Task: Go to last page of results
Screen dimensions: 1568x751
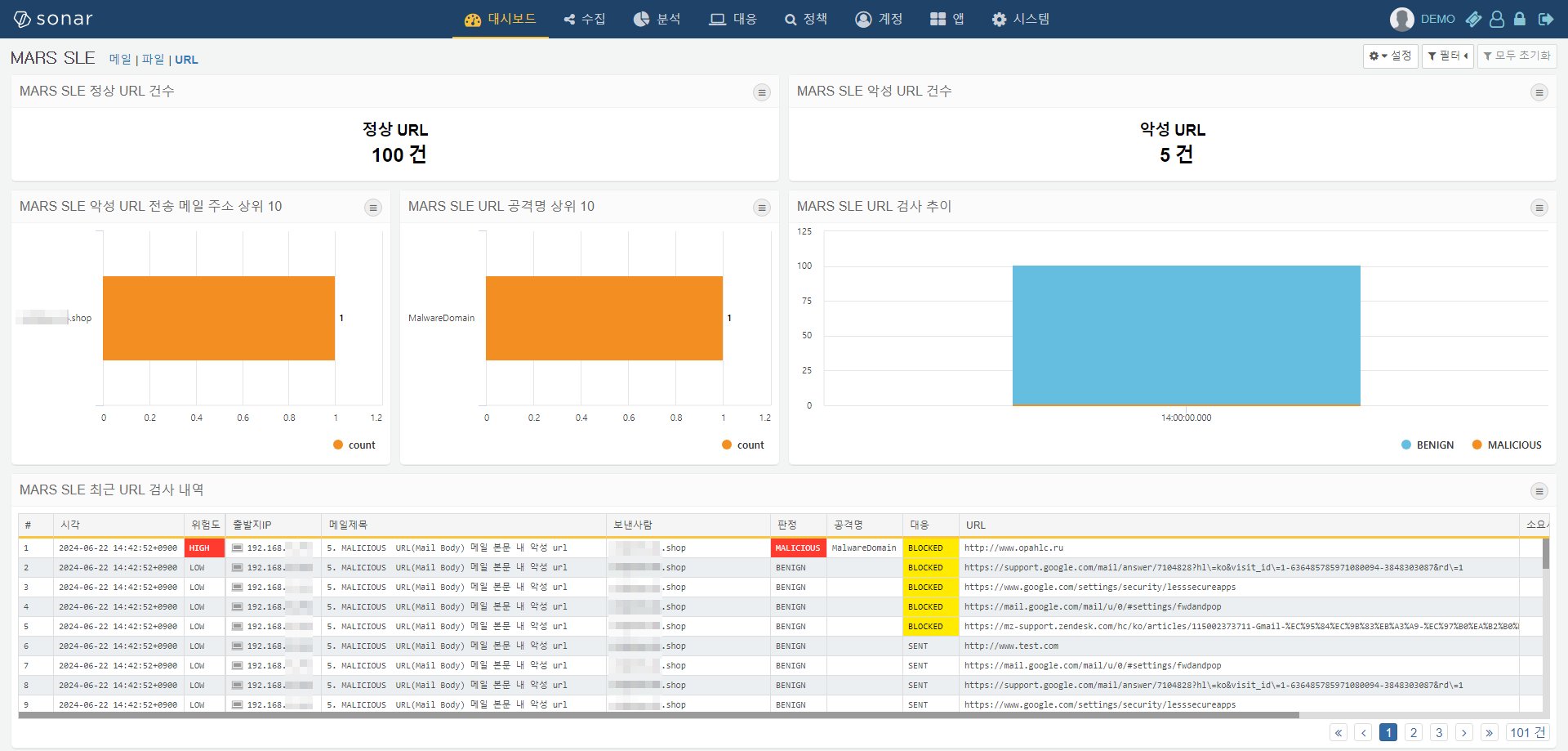Action: [x=1490, y=732]
